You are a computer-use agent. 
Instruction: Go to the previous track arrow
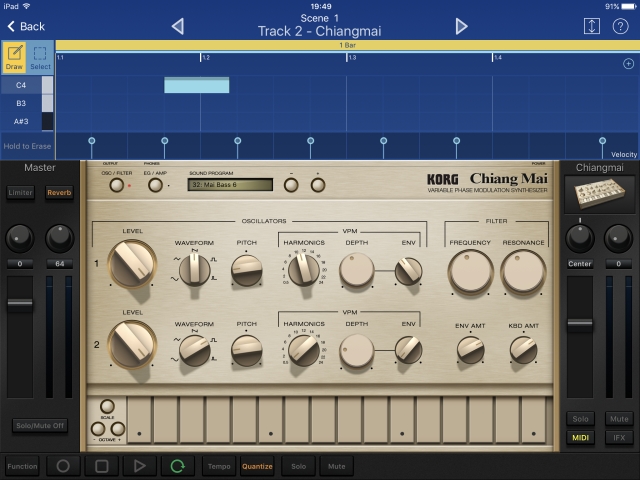point(178,26)
